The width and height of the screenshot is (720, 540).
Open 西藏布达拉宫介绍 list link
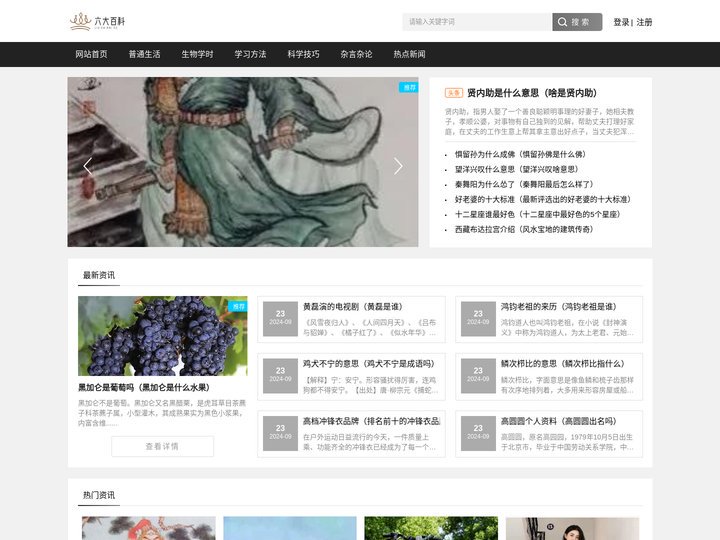pyautogui.click(x=524, y=229)
